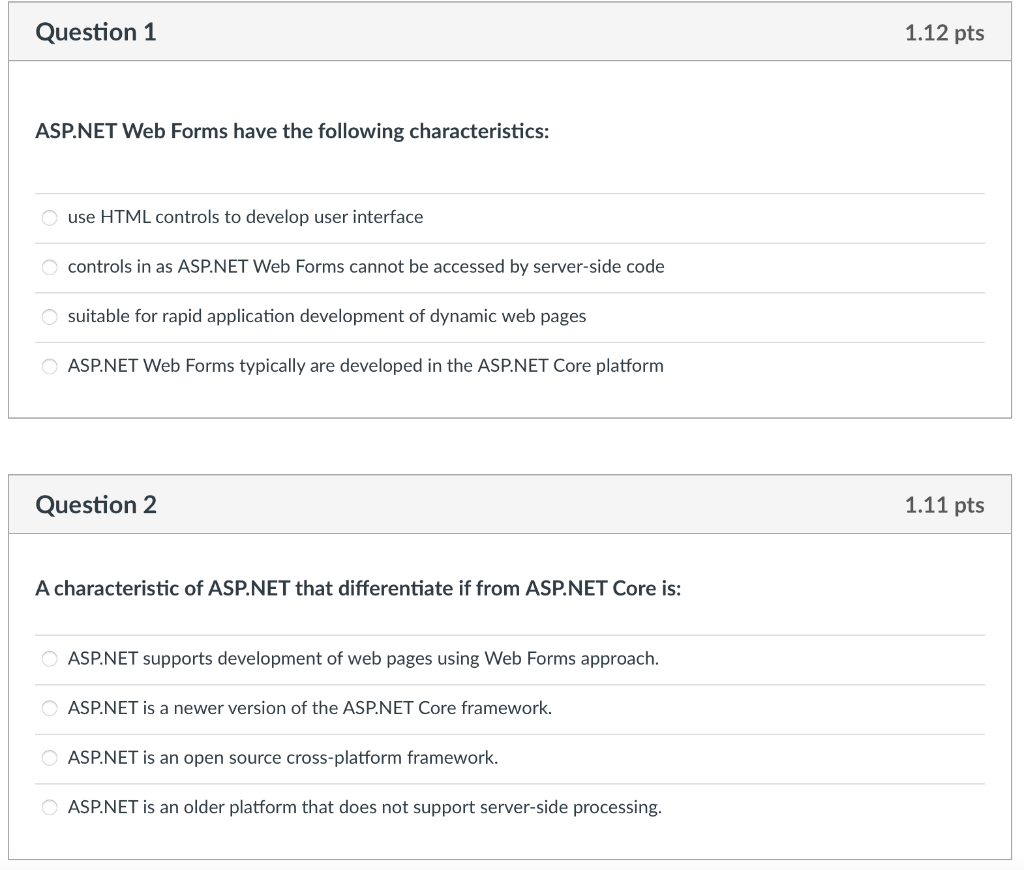
Task: Choose 'ASP.NET is a newer version of ASP.NET Core'
Action: pos(308,708)
